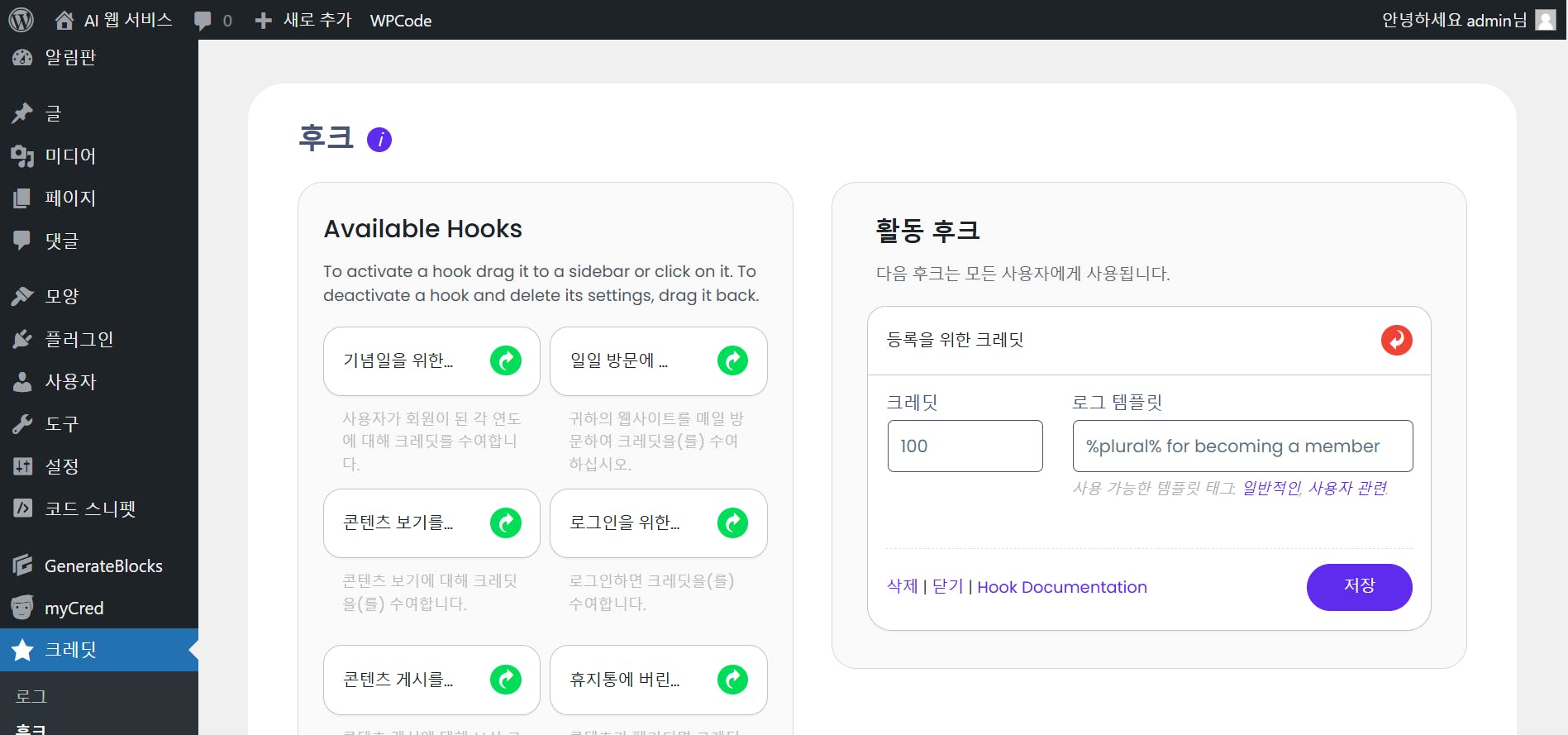Open the comments bubble icon in admin bar
Image resolution: width=1568 pixels, height=735 pixels.
[x=203, y=21]
